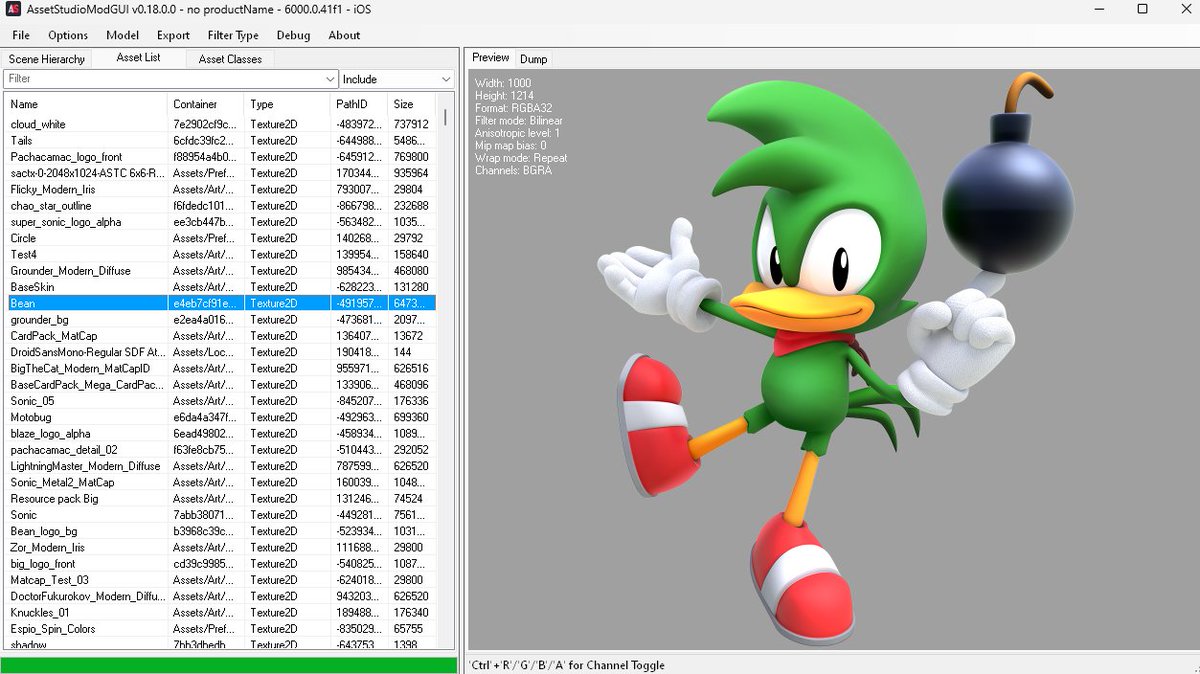Select the Tails asset row
This screenshot has height=674, width=1200.
coord(220,141)
